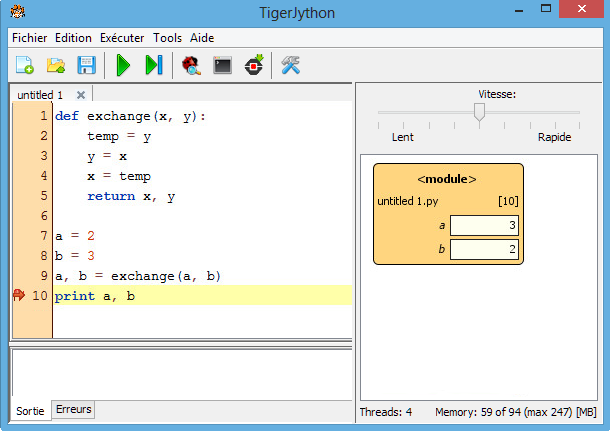Toggle the debugger ladybug icon
This screenshot has height=431, width=610.
point(190,66)
